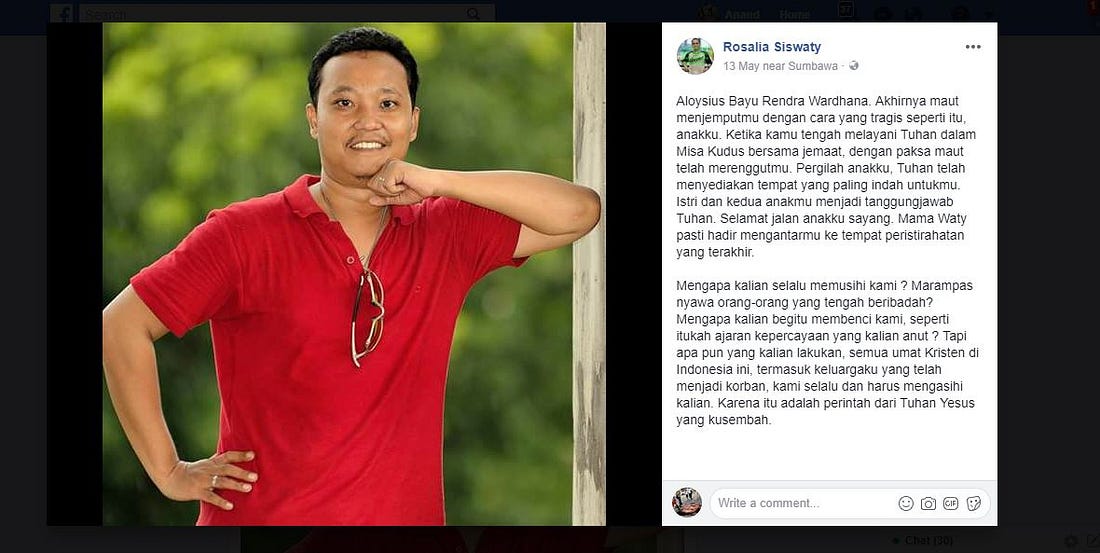Open the 13 May post timestamp
1100x553 pixels.
pos(739,66)
